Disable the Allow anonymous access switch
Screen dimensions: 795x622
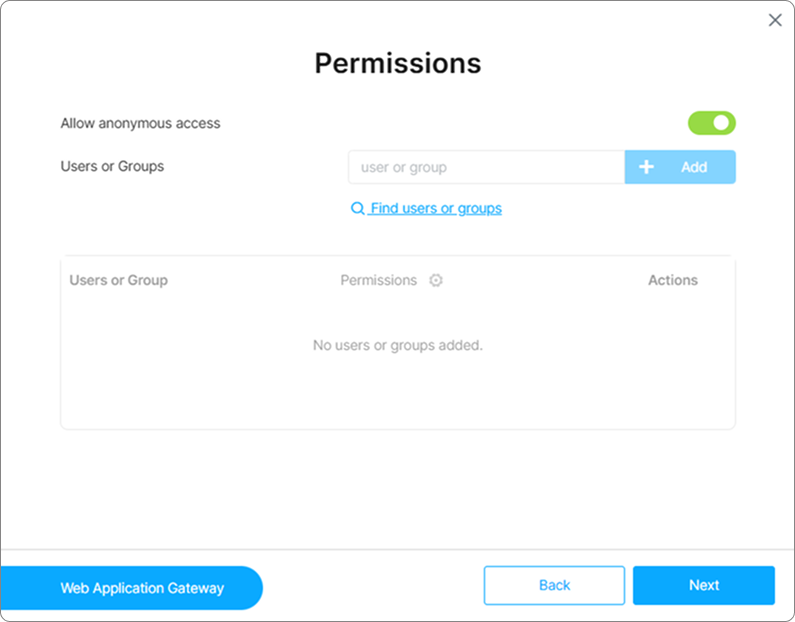(x=711, y=123)
